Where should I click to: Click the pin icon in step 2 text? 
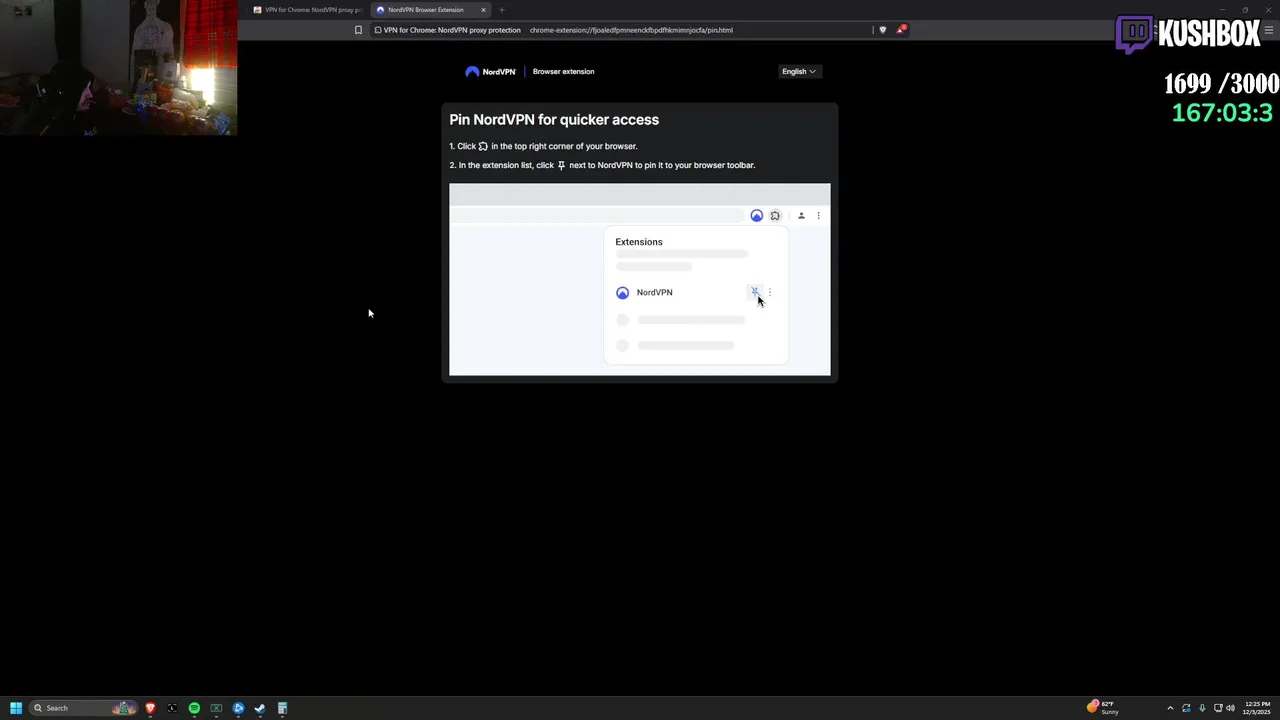[x=561, y=165]
